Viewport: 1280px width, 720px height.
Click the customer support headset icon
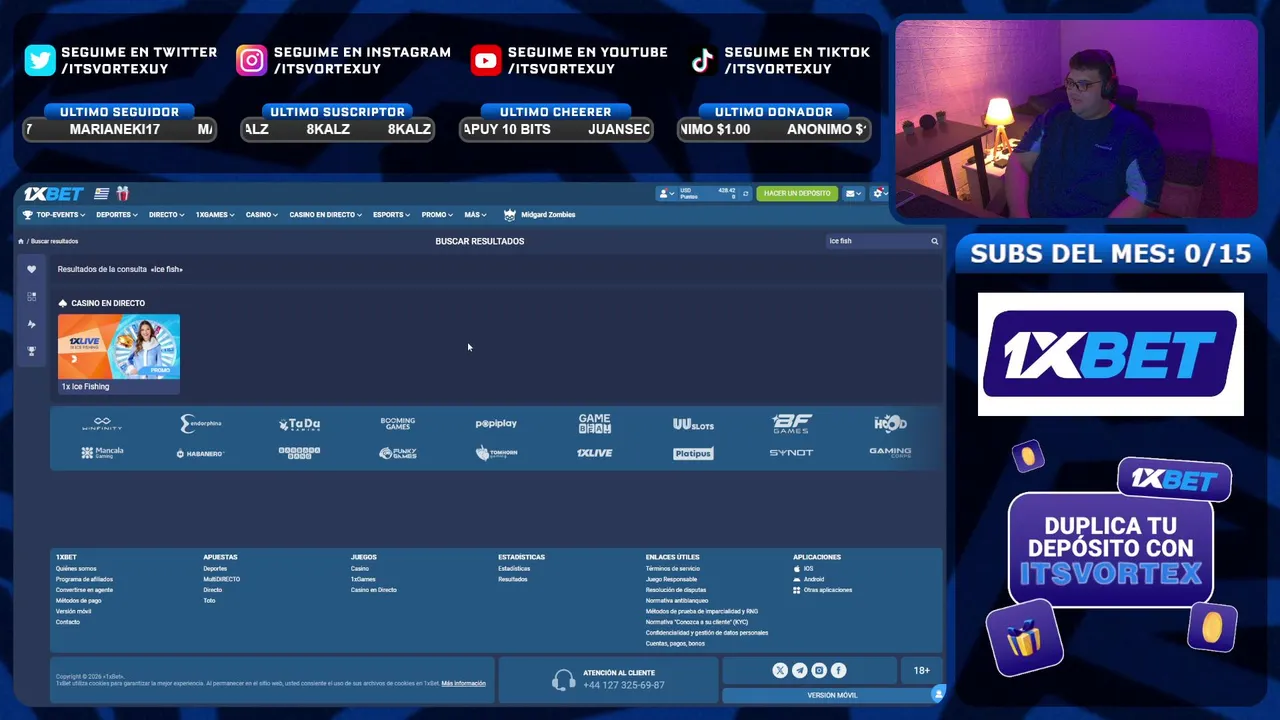coord(563,680)
